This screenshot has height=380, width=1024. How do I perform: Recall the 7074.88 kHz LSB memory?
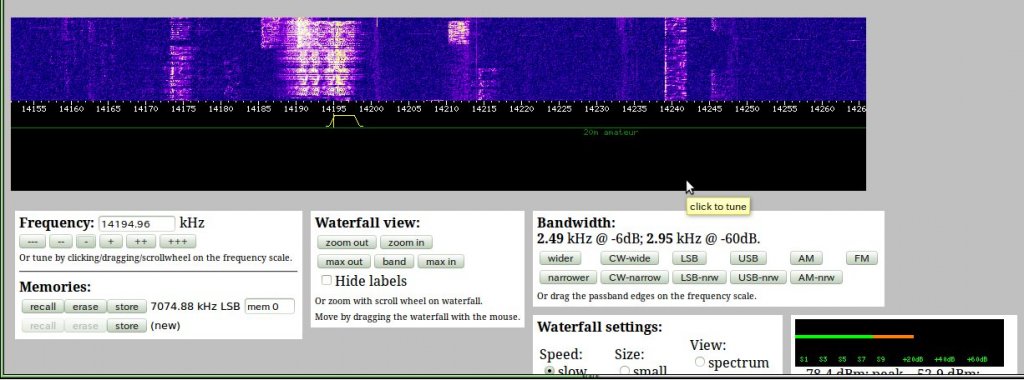tap(42, 307)
